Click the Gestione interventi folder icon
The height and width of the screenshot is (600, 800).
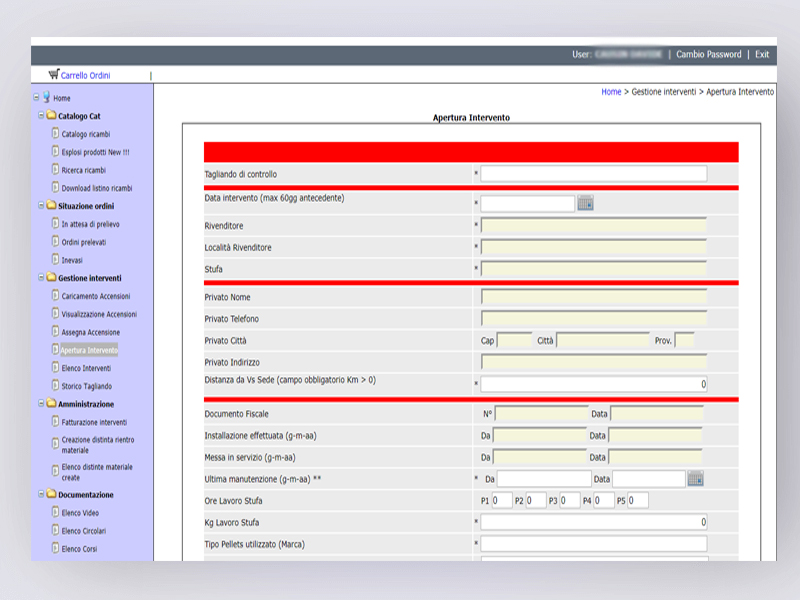click(50, 278)
